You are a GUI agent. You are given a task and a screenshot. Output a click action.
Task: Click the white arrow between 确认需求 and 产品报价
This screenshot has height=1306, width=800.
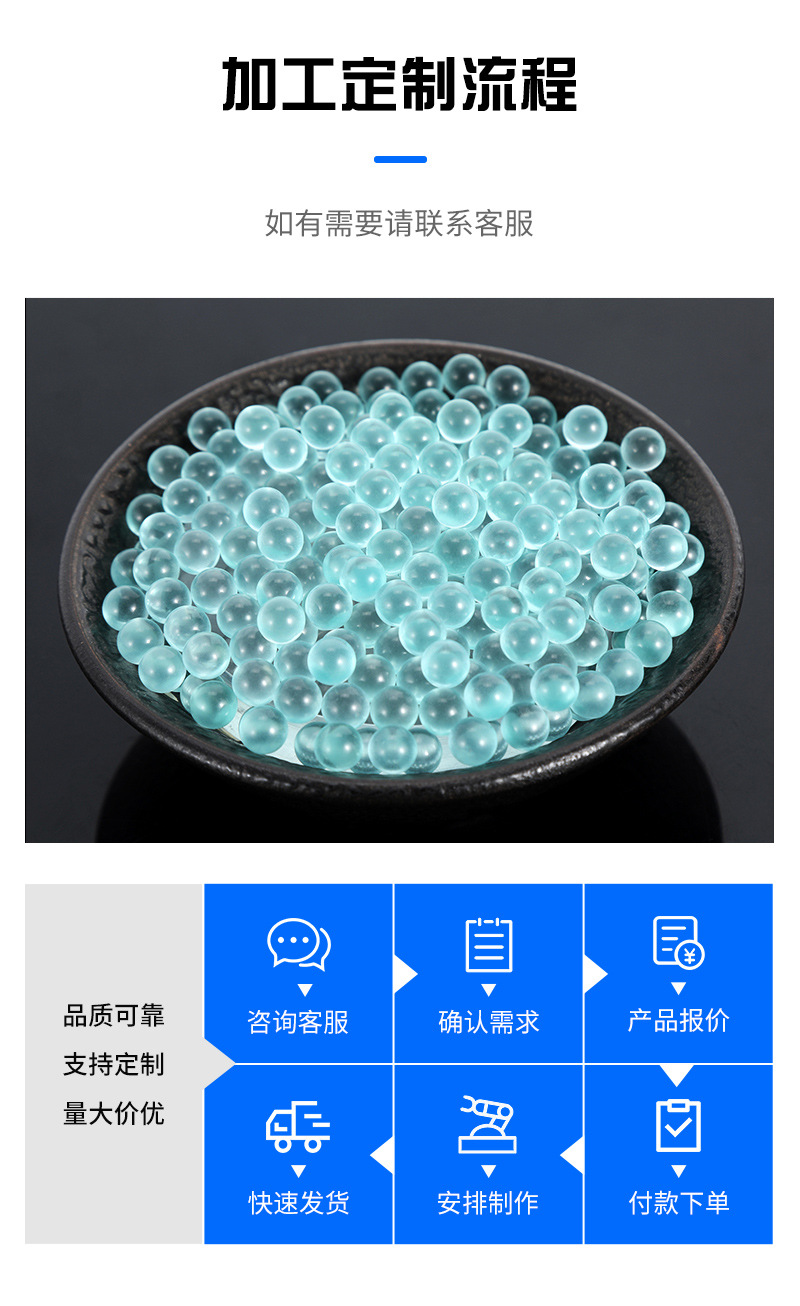click(x=596, y=974)
